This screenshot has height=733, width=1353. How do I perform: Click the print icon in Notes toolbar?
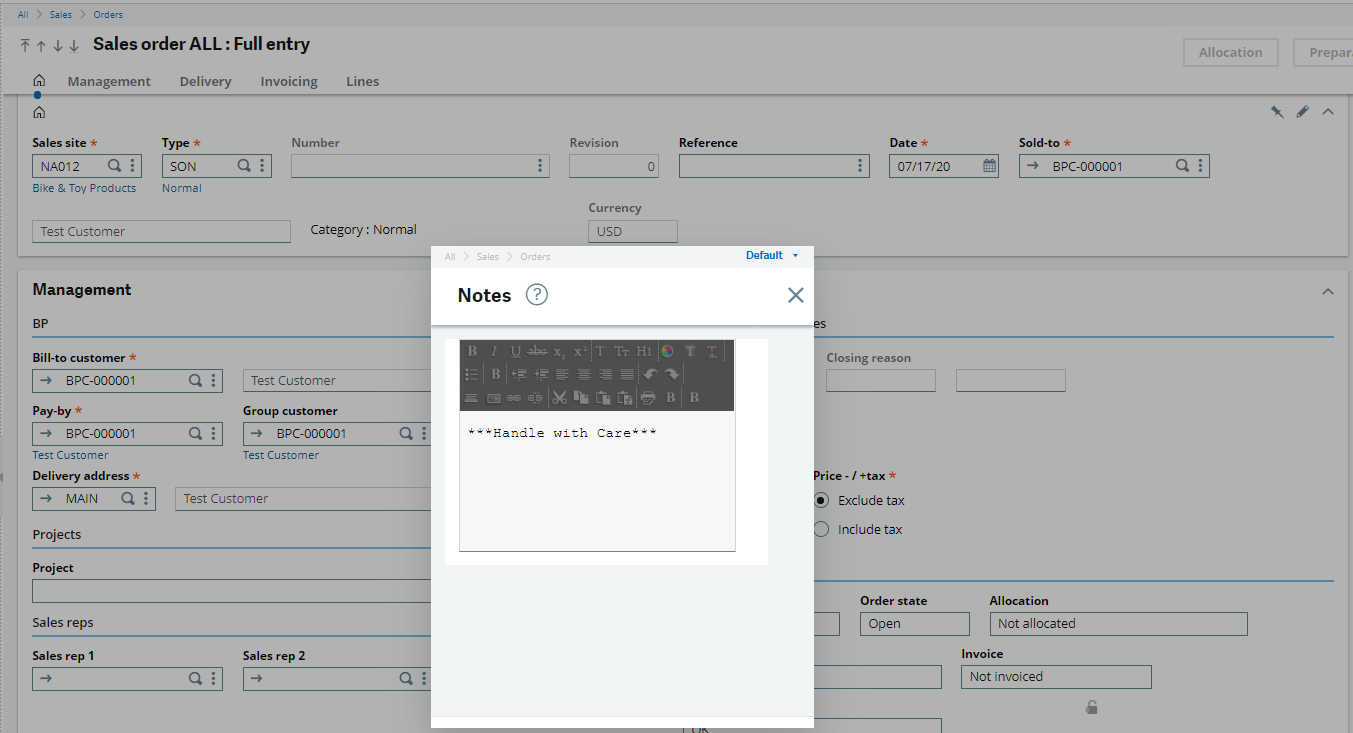tap(648, 398)
